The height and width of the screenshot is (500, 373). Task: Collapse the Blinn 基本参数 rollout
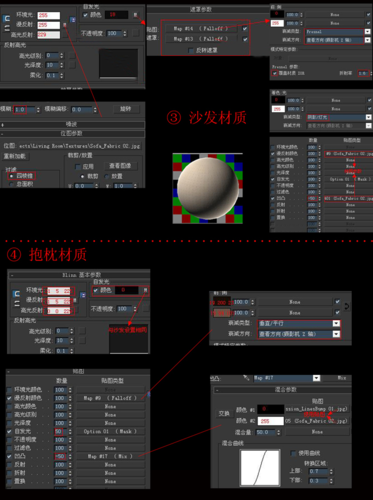click(79, 275)
